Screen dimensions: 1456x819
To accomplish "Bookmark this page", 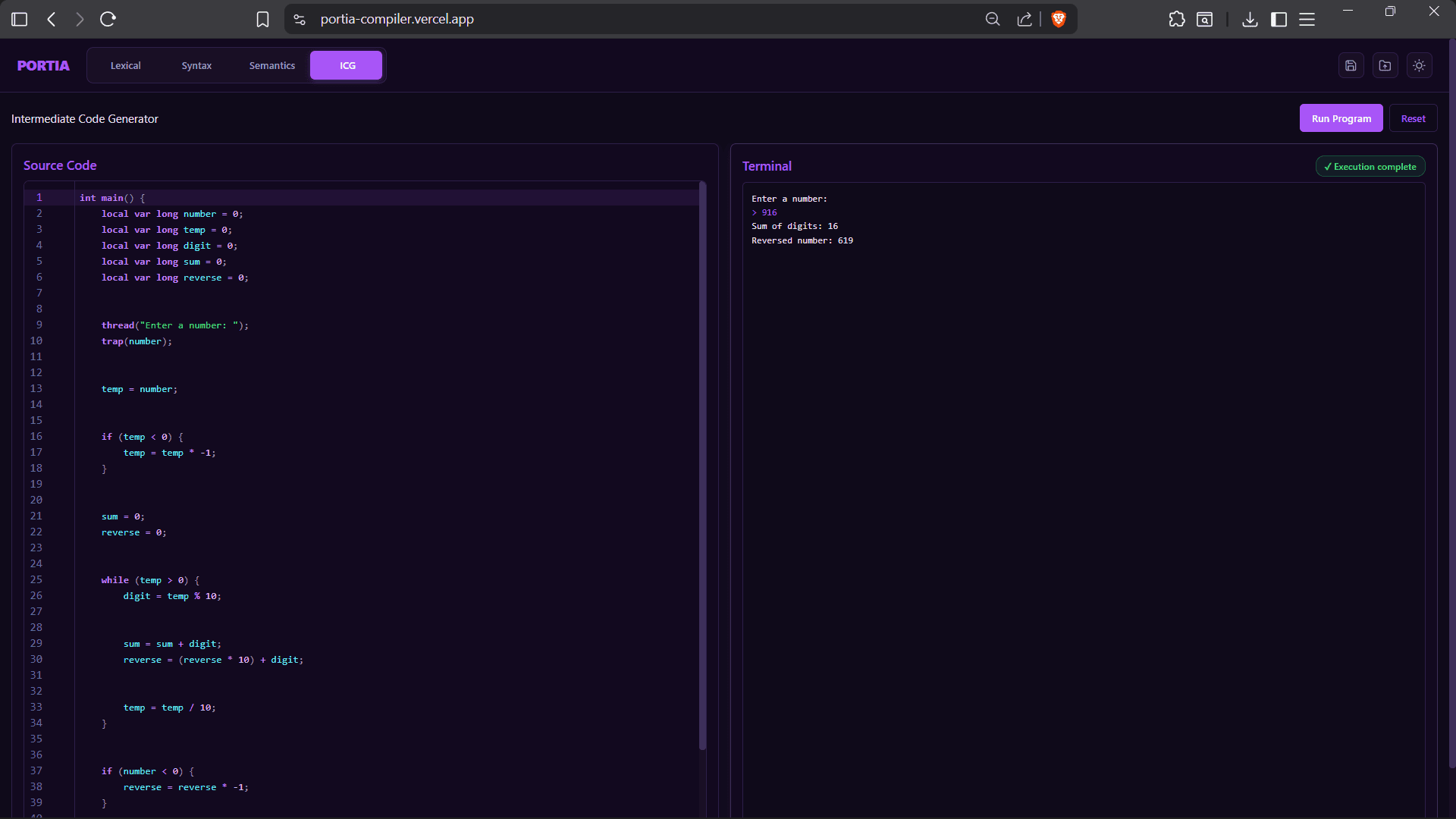I will tap(262, 19).
